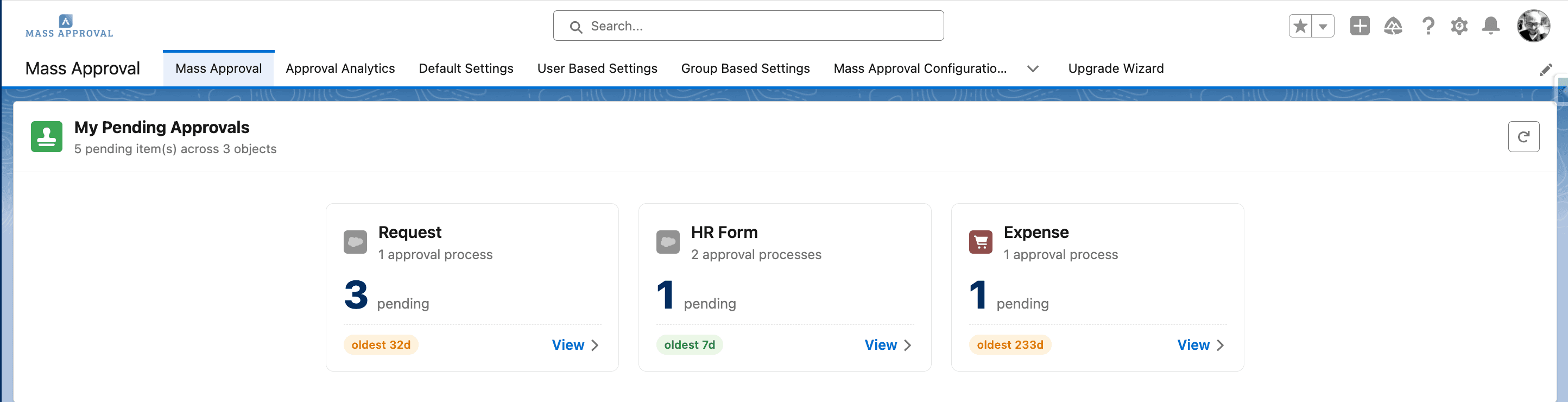Open the notifications bell
The width and height of the screenshot is (1568, 402).
click(1491, 26)
